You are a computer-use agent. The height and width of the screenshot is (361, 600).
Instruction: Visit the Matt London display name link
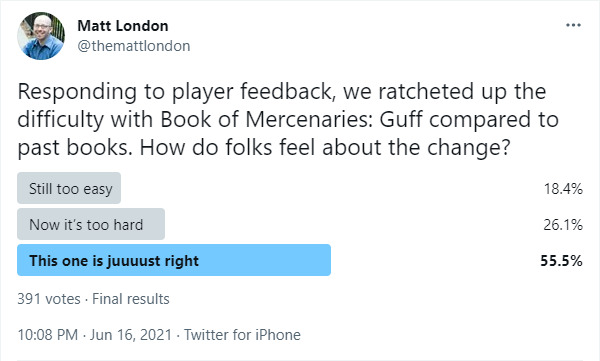click(x=123, y=26)
